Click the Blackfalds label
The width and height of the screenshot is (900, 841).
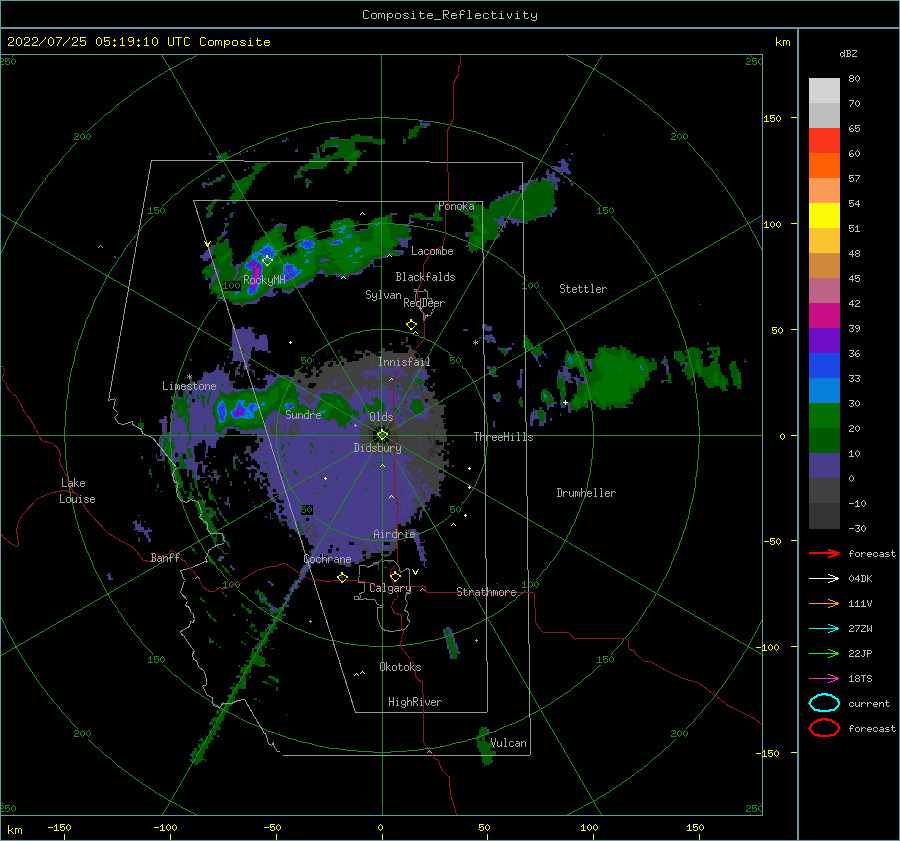click(425, 277)
